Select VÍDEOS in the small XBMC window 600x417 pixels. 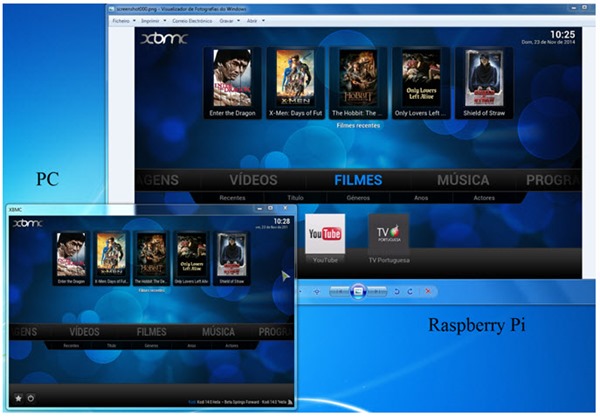click(84, 332)
